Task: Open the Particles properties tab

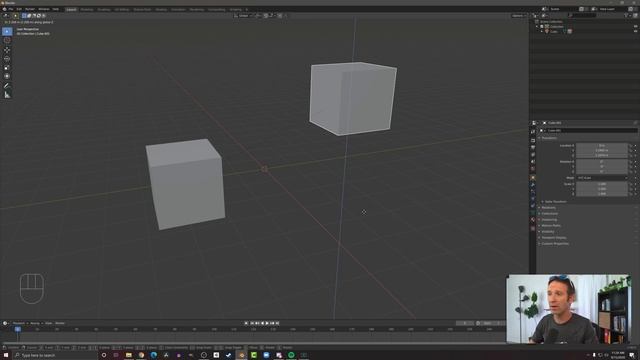Action: pos(533,192)
